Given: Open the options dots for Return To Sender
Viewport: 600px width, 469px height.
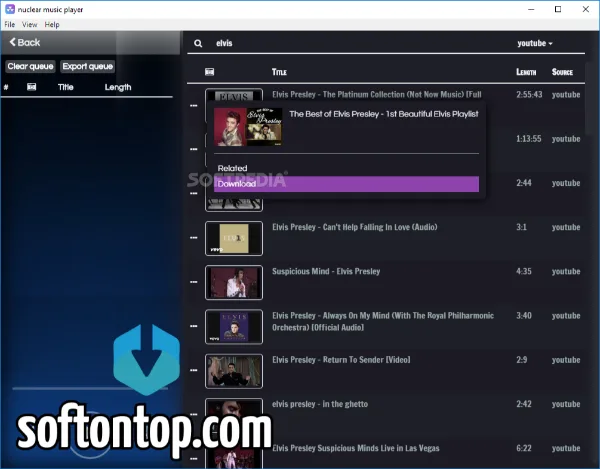Looking at the screenshot, I should [194, 370].
